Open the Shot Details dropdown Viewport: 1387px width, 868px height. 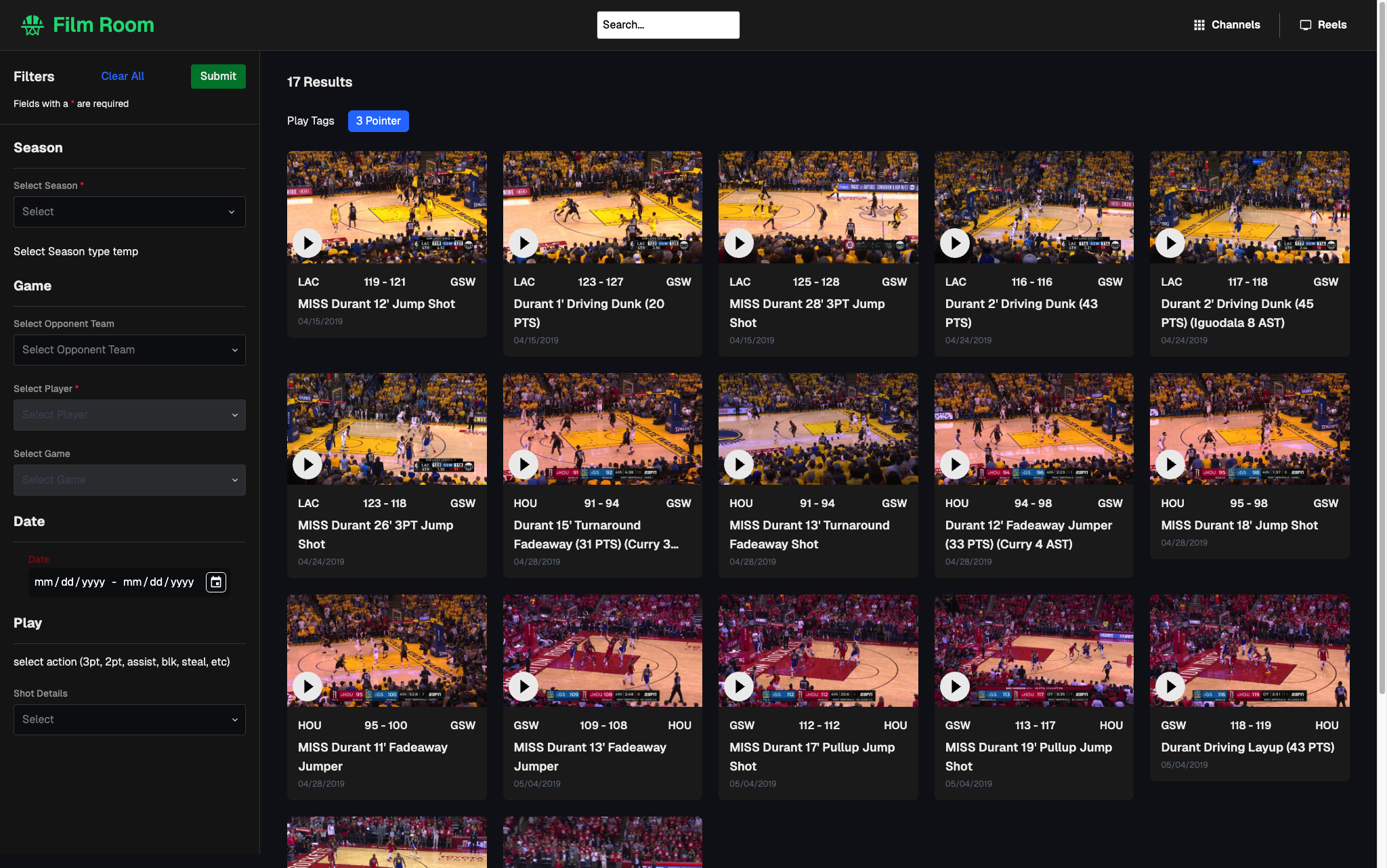[129, 719]
